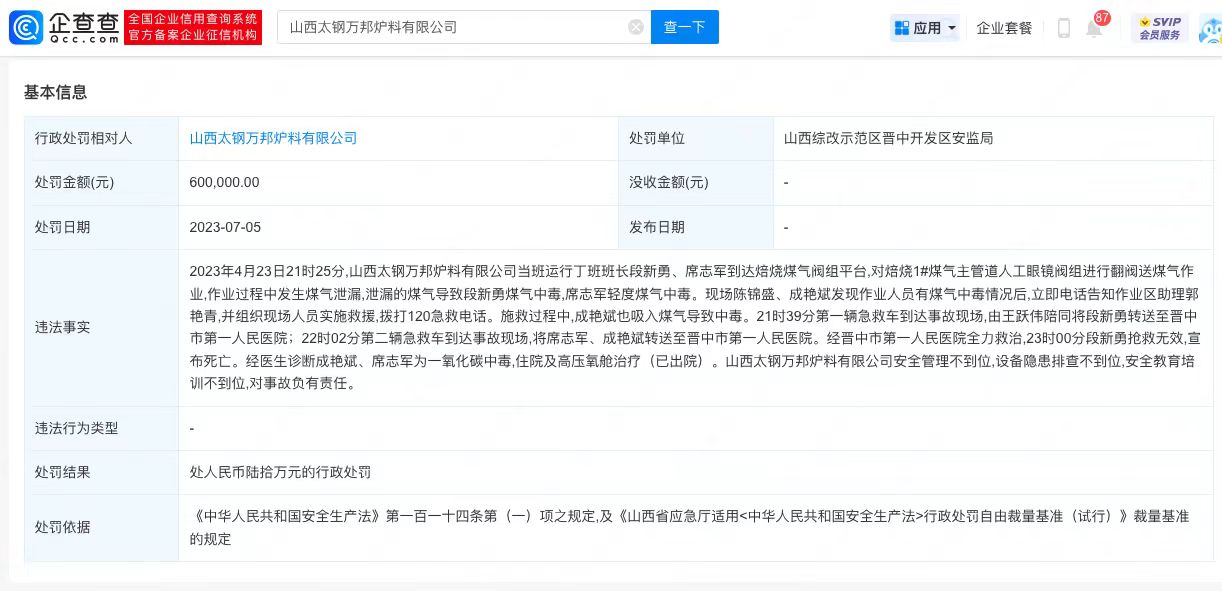Click the 没收金额(元) label cell

coord(696,183)
